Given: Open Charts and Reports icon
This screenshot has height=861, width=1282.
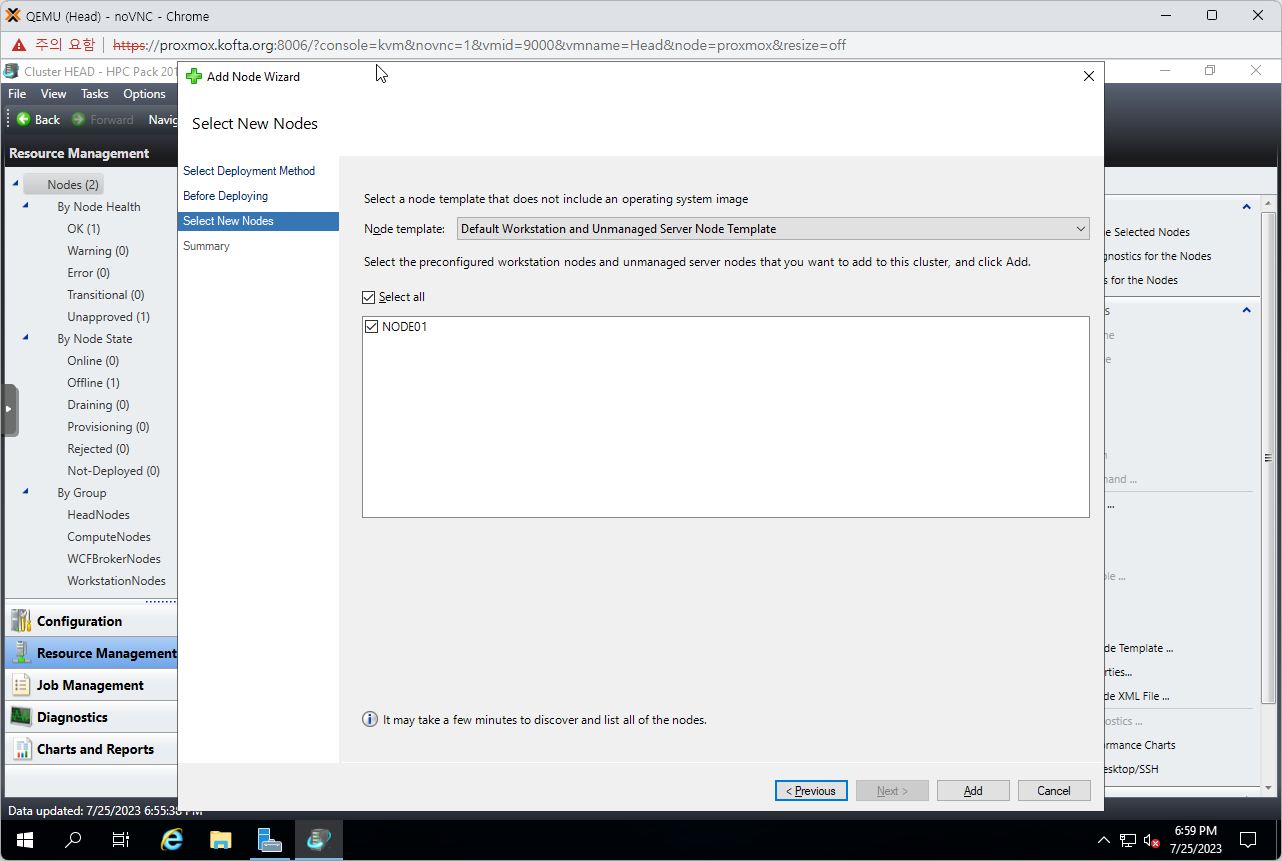Looking at the screenshot, I should tap(21, 749).
